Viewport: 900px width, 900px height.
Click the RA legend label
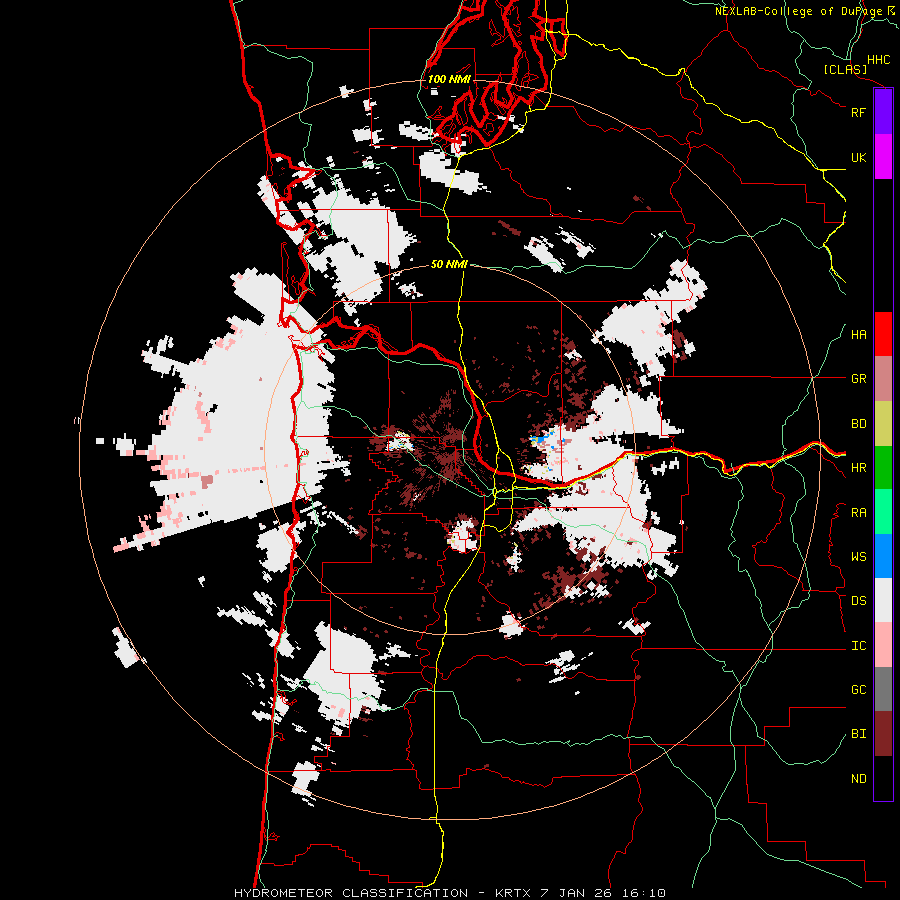(x=858, y=513)
